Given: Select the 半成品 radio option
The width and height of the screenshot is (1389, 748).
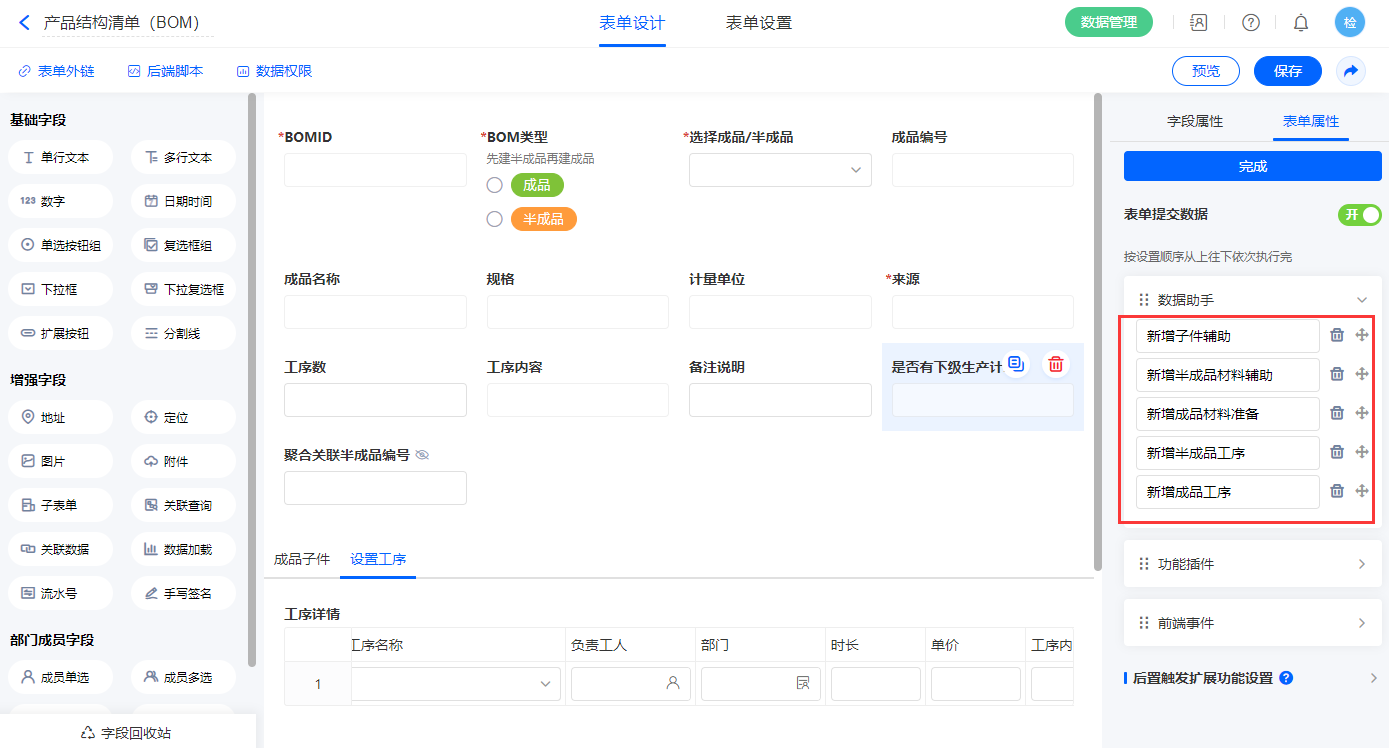Looking at the screenshot, I should tap(494, 219).
